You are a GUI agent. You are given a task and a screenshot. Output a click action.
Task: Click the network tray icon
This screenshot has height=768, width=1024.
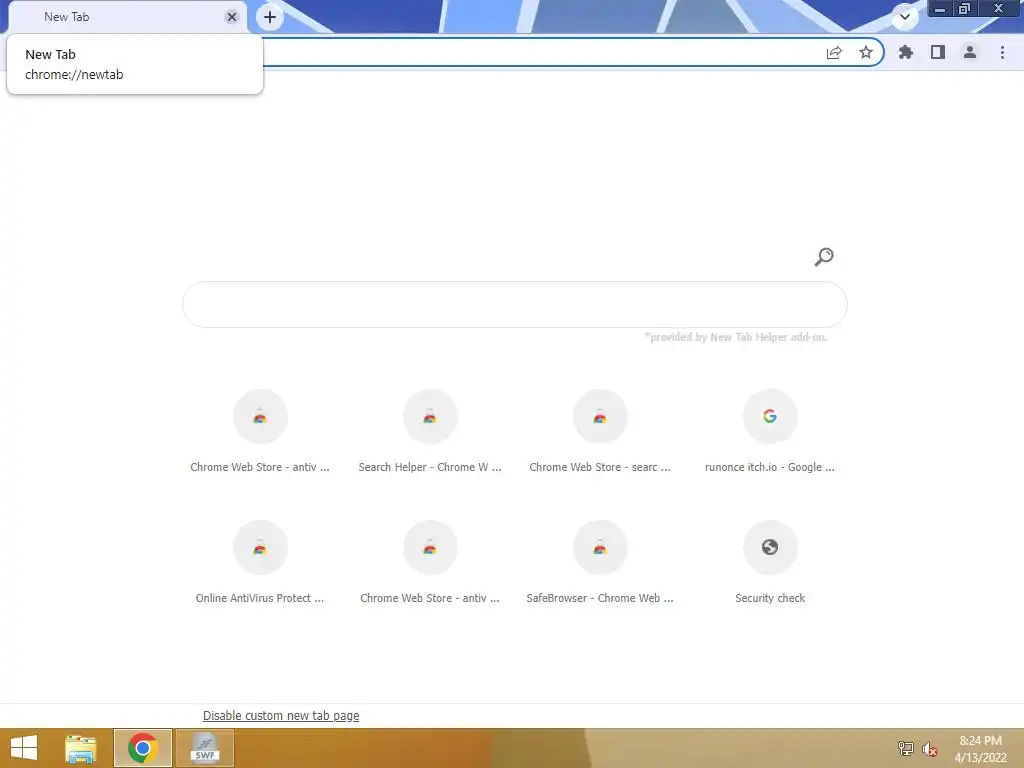tap(905, 749)
